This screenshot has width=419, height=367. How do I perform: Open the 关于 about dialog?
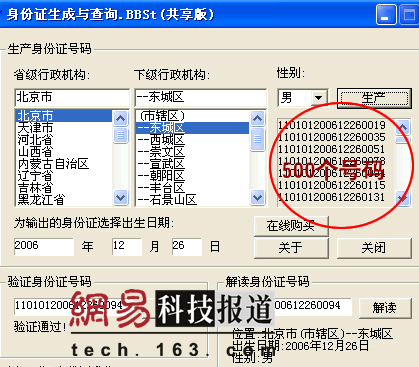pyautogui.click(x=291, y=248)
